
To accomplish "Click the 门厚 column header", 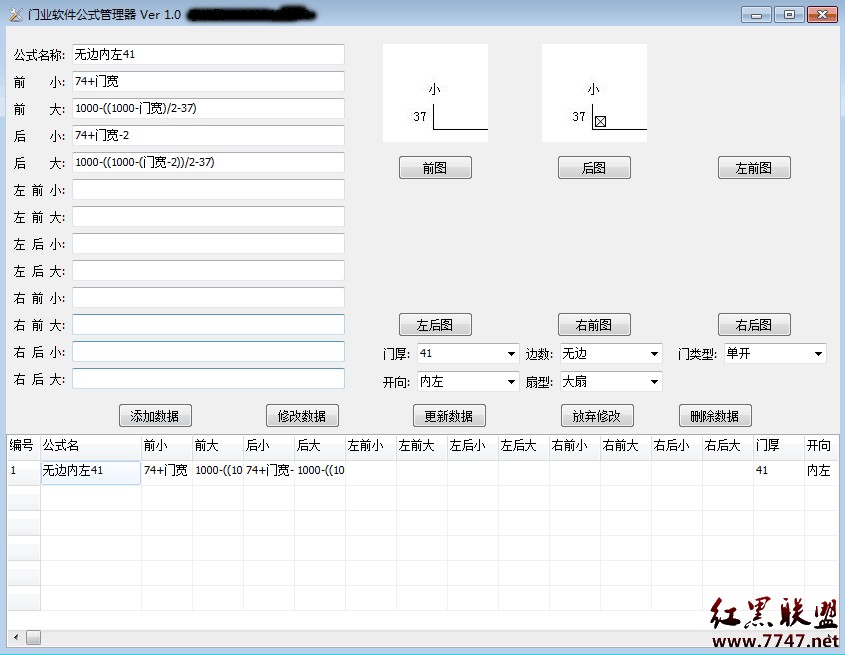I will click(x=779, y=446).
